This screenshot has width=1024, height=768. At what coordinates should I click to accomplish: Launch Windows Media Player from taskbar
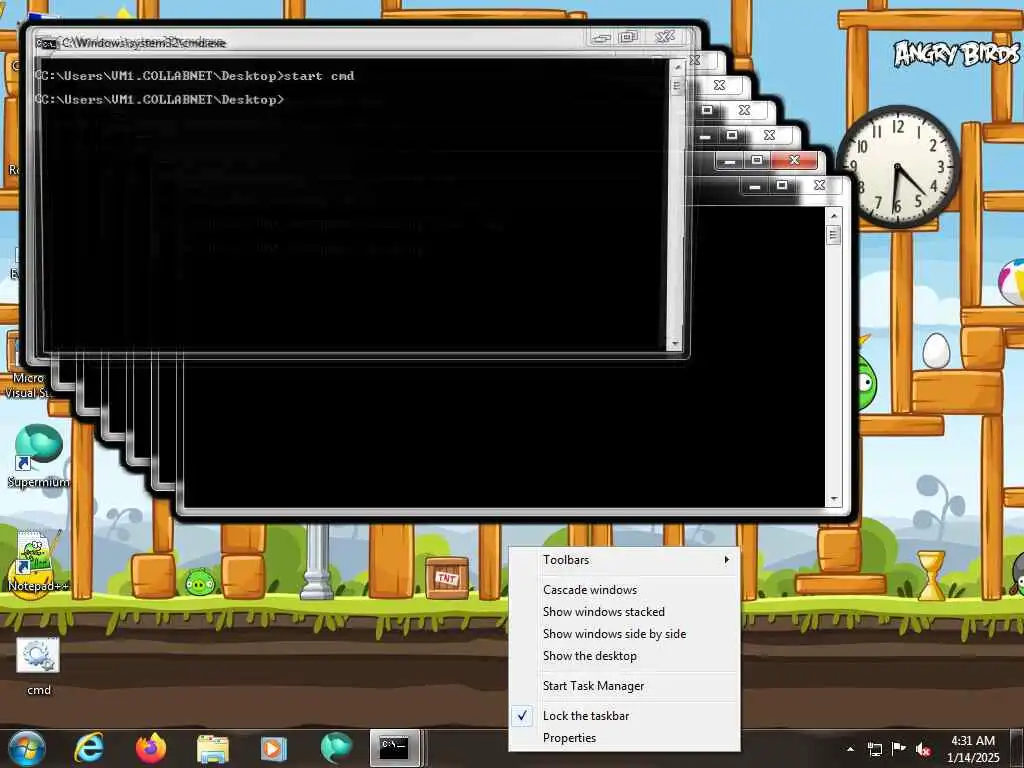click(274, 749)
